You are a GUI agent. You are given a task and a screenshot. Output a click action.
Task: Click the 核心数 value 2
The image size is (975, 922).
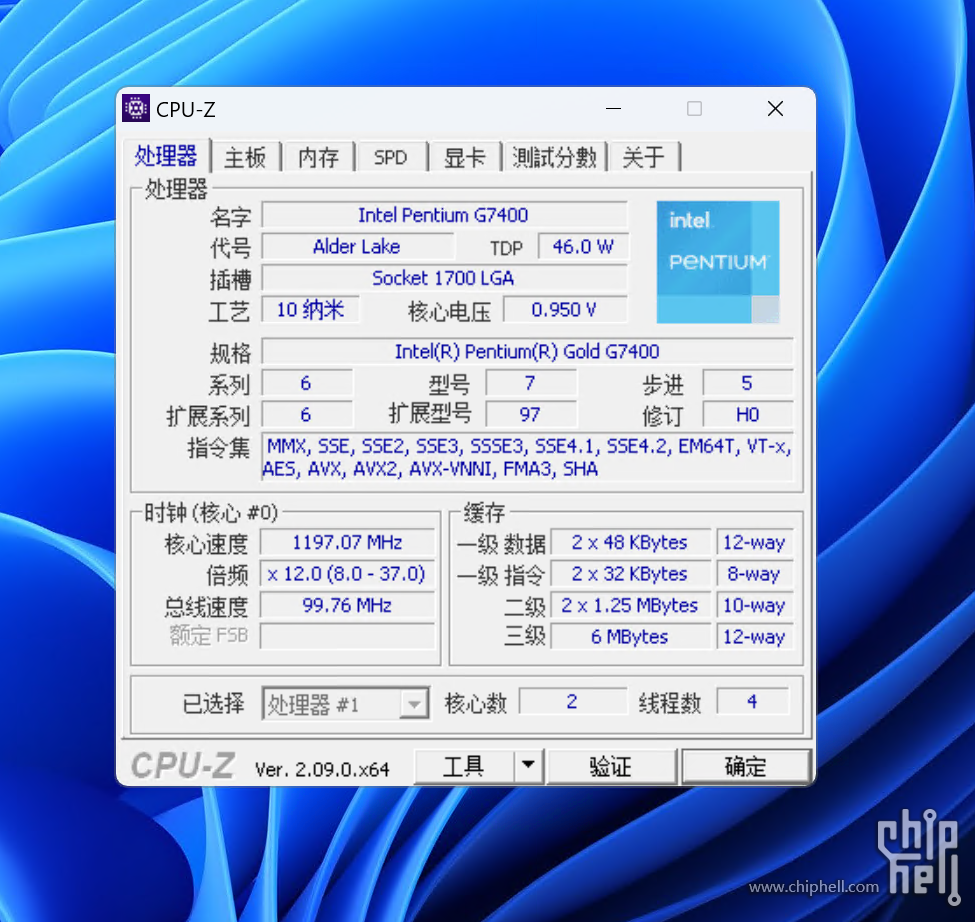[573, 702]
